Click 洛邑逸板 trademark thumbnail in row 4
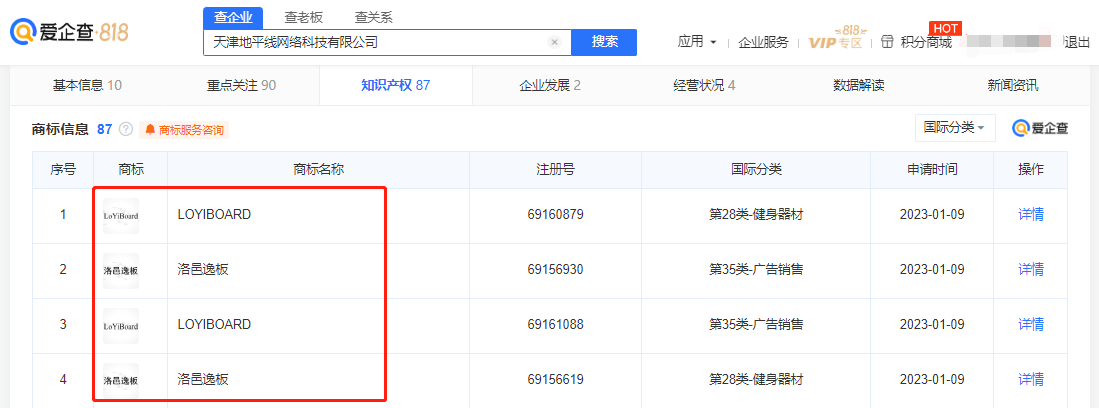Image resolution: width=1099 pixels, height=408 pixels. click(x=121, y=381)
